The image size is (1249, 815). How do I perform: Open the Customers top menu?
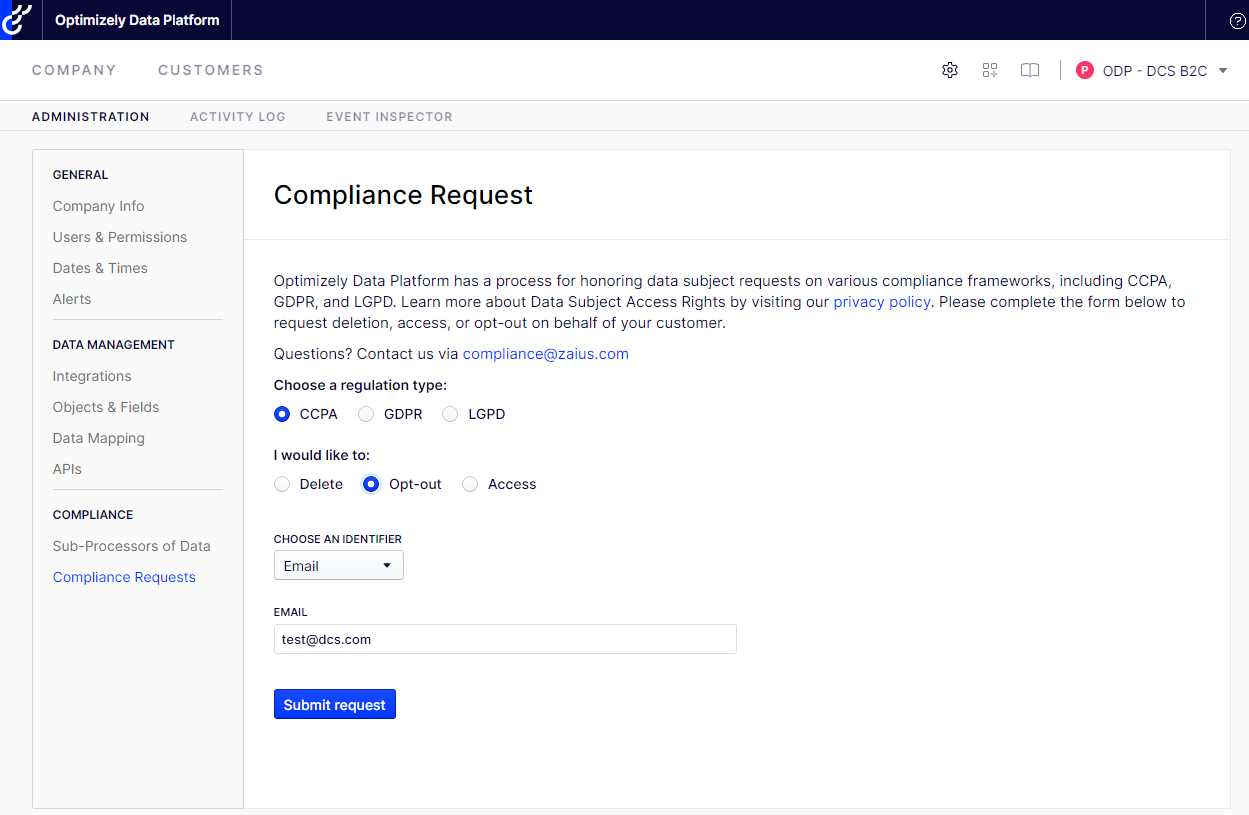point(211,70)
